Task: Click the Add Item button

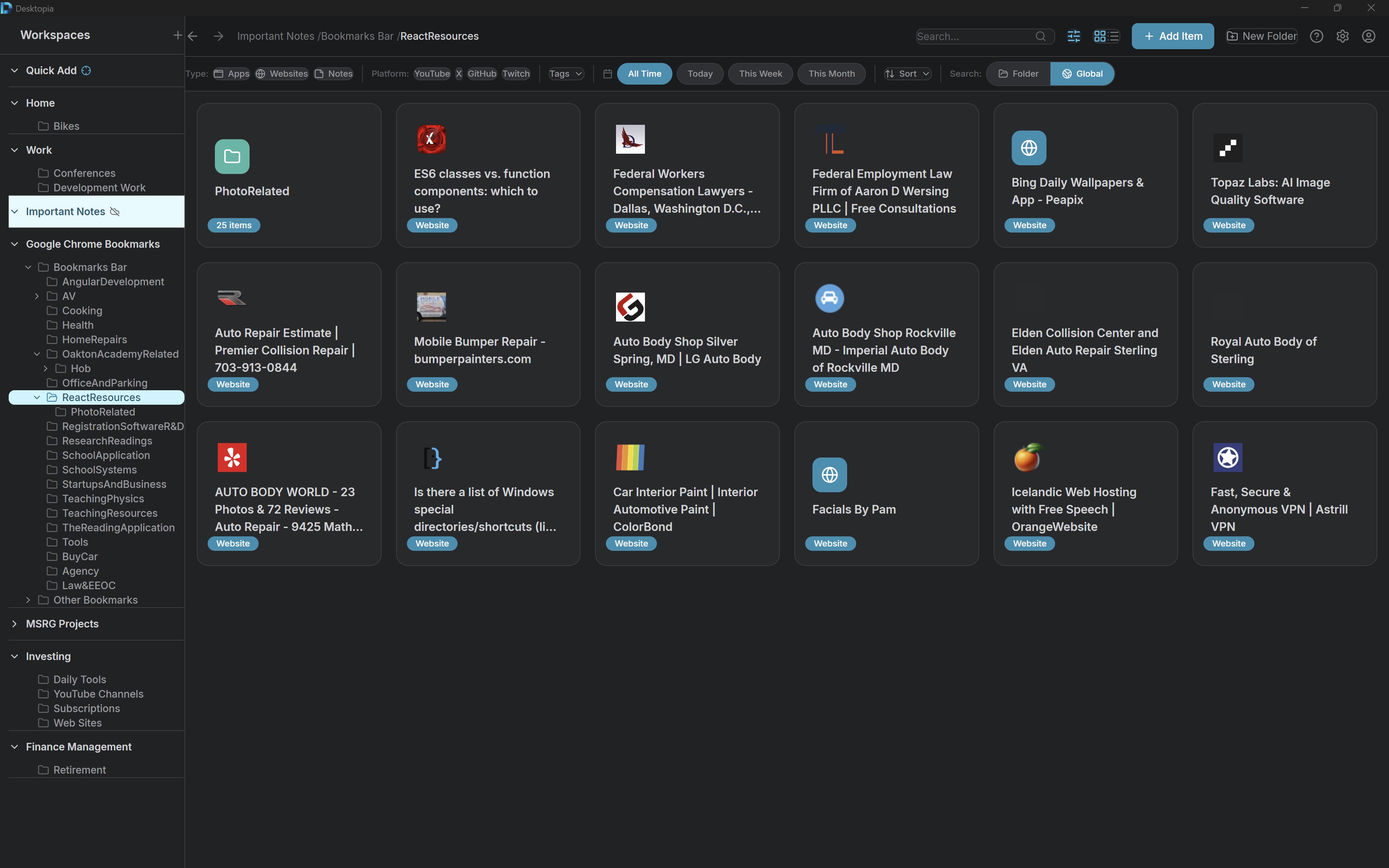Action: (x=1172, y=36)
